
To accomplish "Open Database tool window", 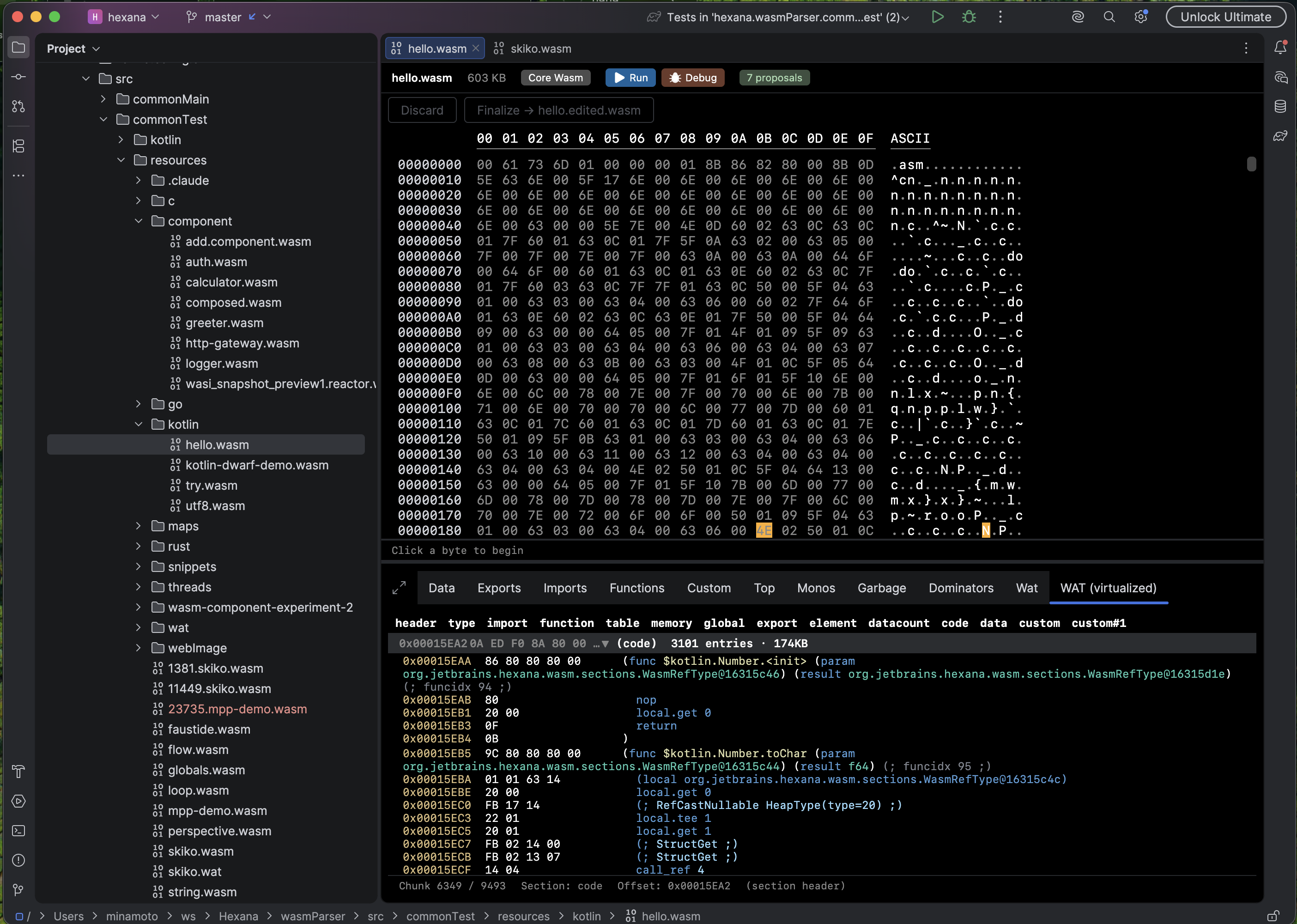I will [1280, 106].
